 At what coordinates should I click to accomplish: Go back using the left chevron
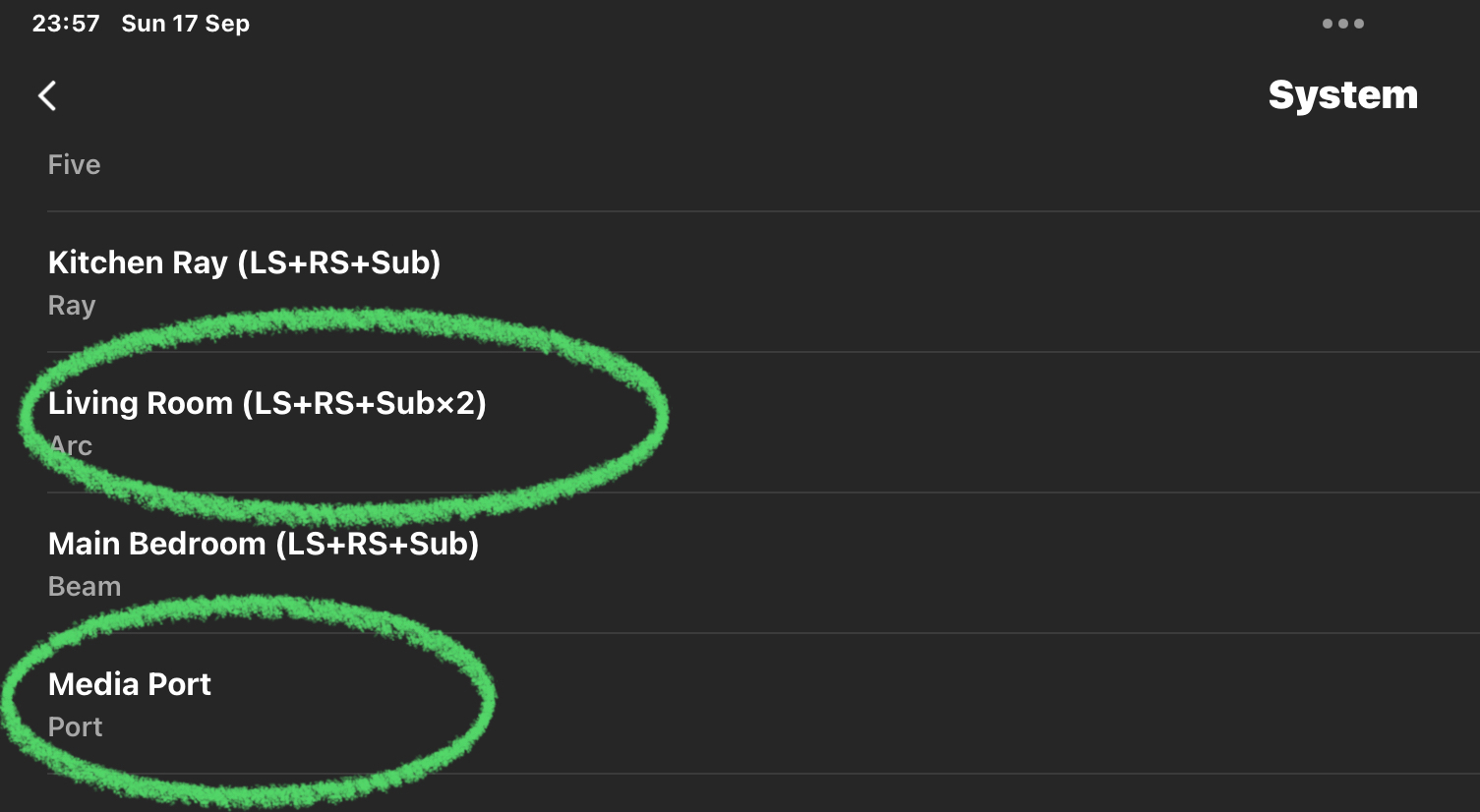[47, 95]
